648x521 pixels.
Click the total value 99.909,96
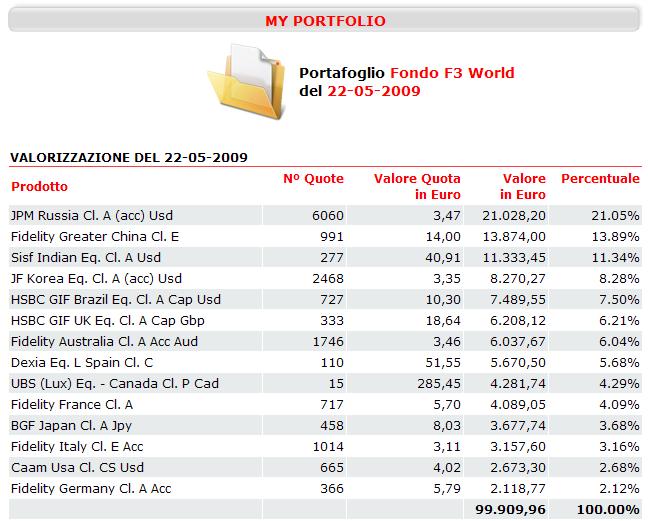pyautogui.click(x=510, y=510)
